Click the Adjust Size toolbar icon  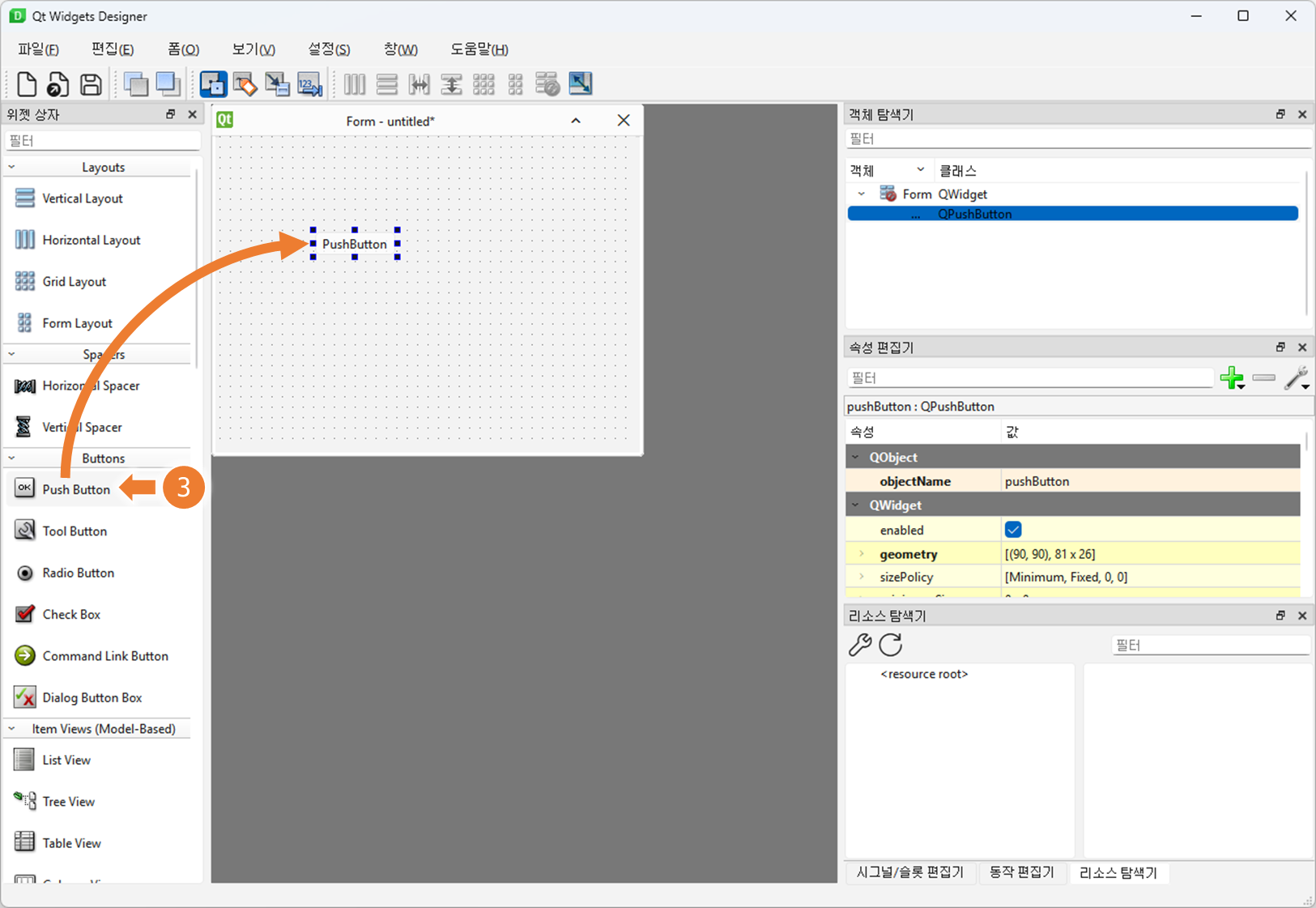tap(581, 83)
